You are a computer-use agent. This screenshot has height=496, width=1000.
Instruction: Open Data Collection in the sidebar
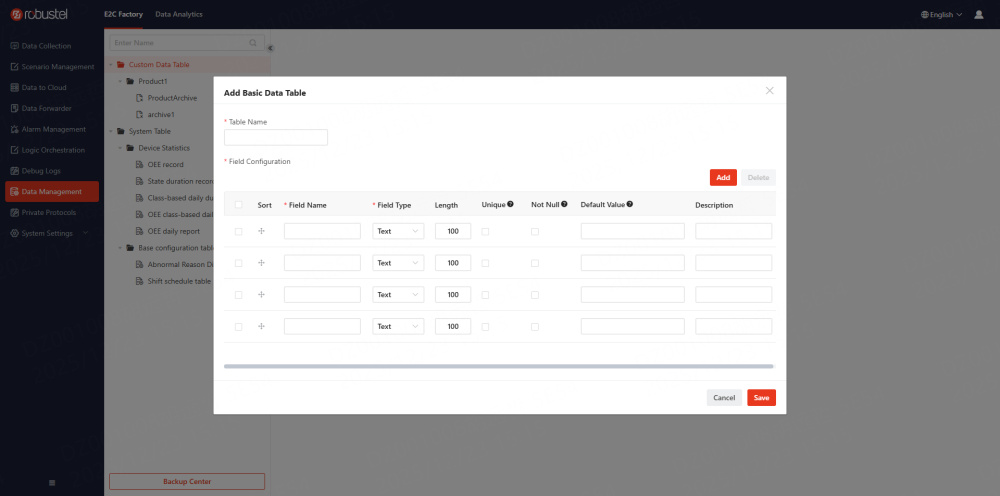tap(46, 46)
